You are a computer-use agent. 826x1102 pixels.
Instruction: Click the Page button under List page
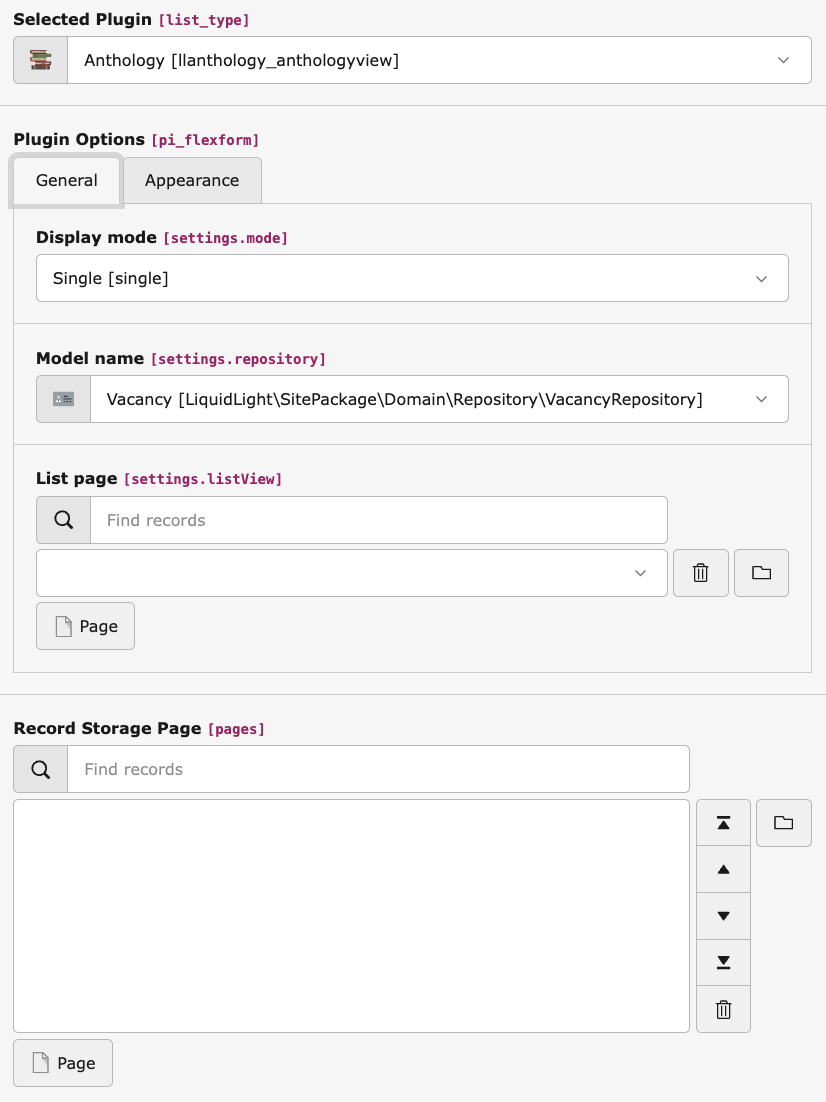[x=85, y=625]
